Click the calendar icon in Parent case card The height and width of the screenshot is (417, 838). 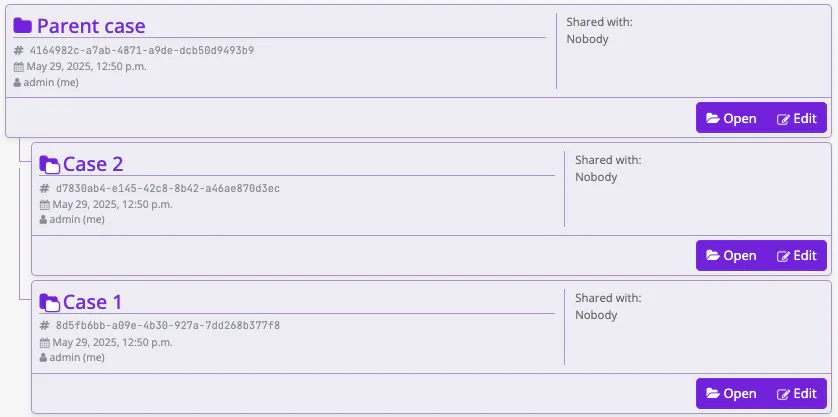tap(19, 67)
